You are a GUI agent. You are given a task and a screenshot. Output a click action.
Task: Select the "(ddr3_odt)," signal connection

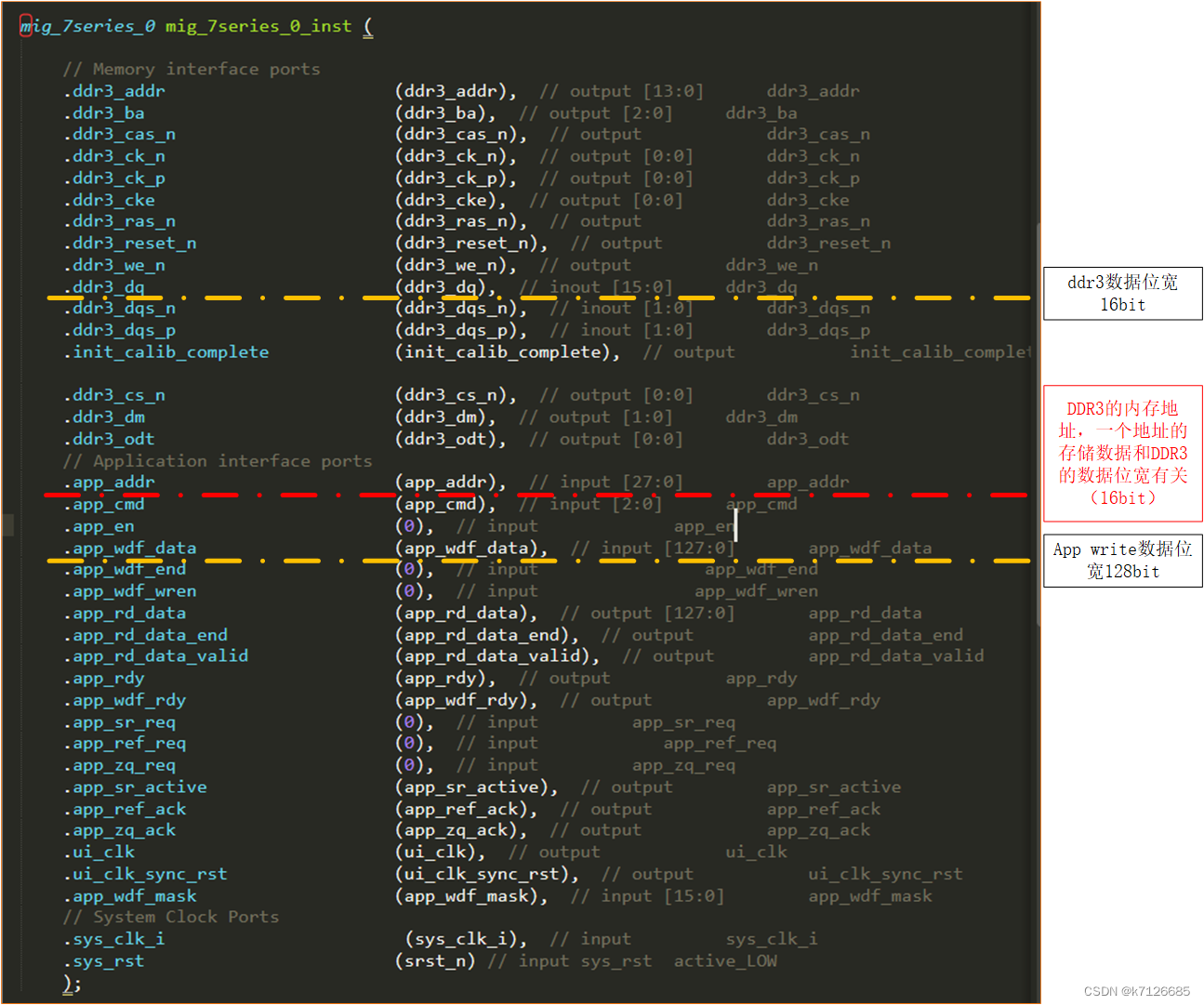coord(451,439)
